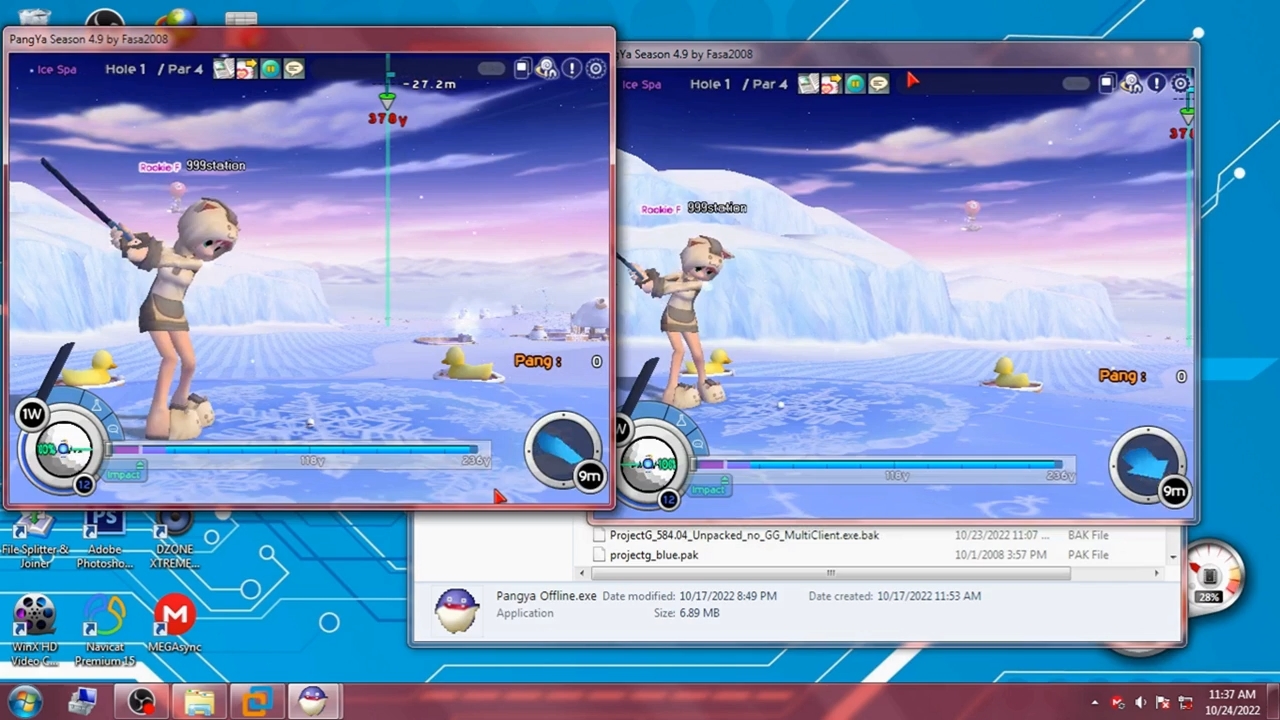Click the Pangya Offline.exe details pane icon
Image resolution: width=1280 pixels, height=720 pixels.
[x=456, y=609]
